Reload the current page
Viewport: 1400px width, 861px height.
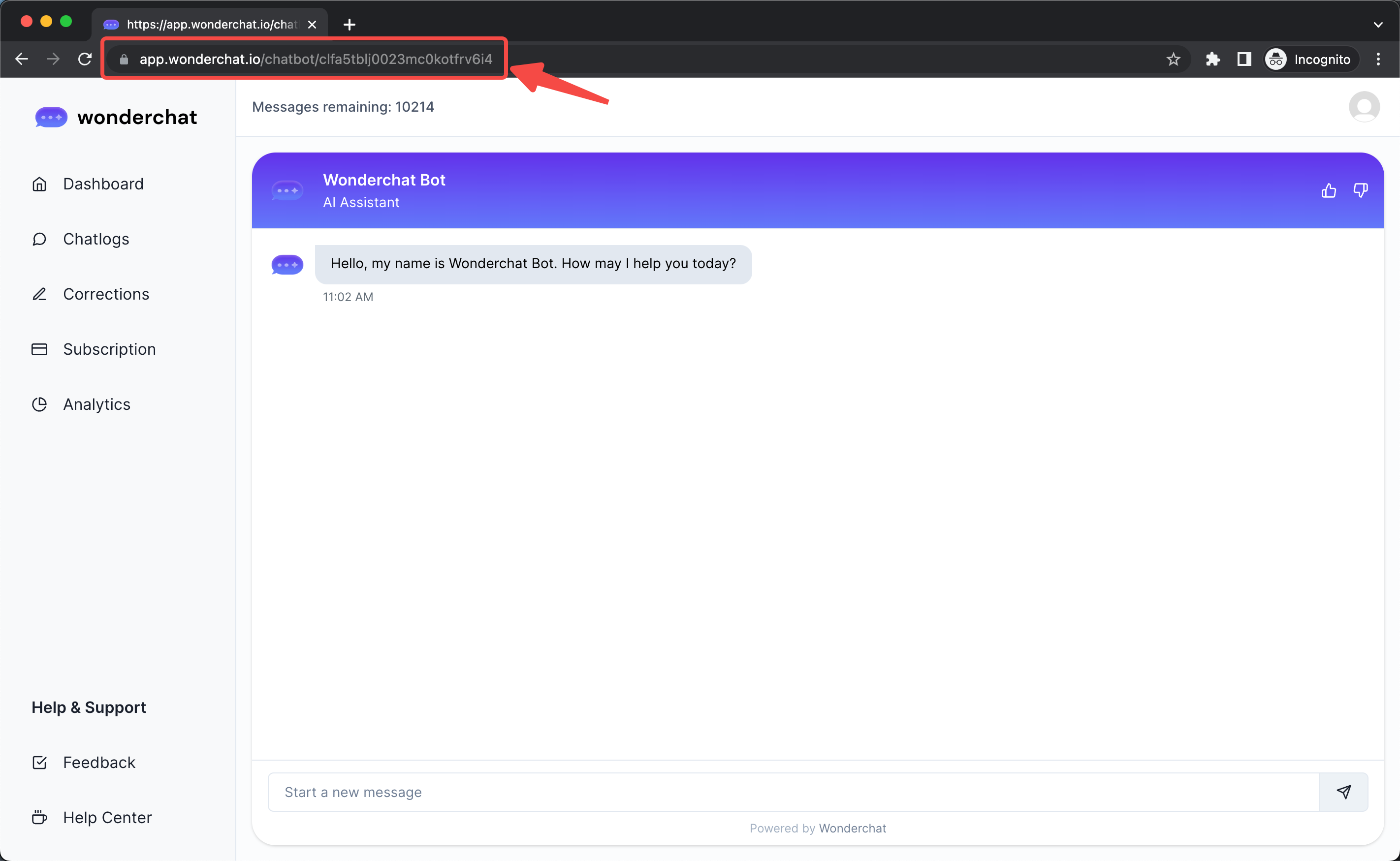(x=85, y=59)
